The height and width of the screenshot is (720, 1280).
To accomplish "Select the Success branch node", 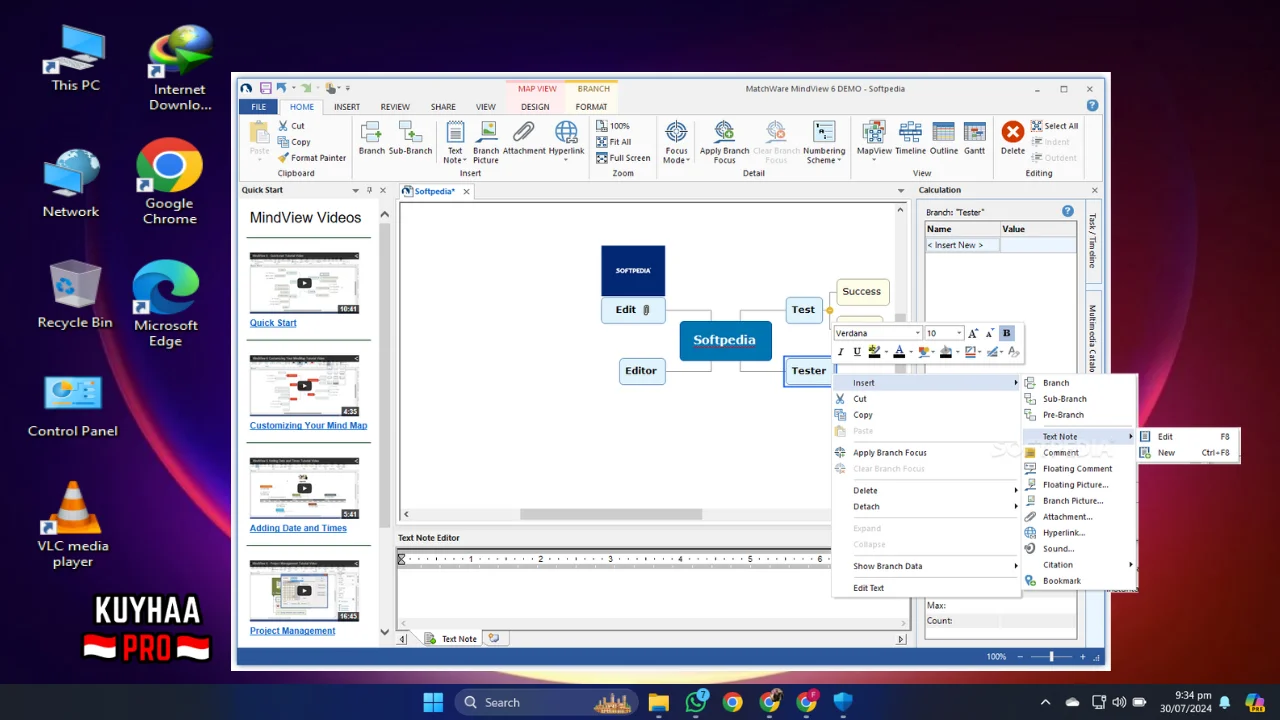I will tap(862, 292).
